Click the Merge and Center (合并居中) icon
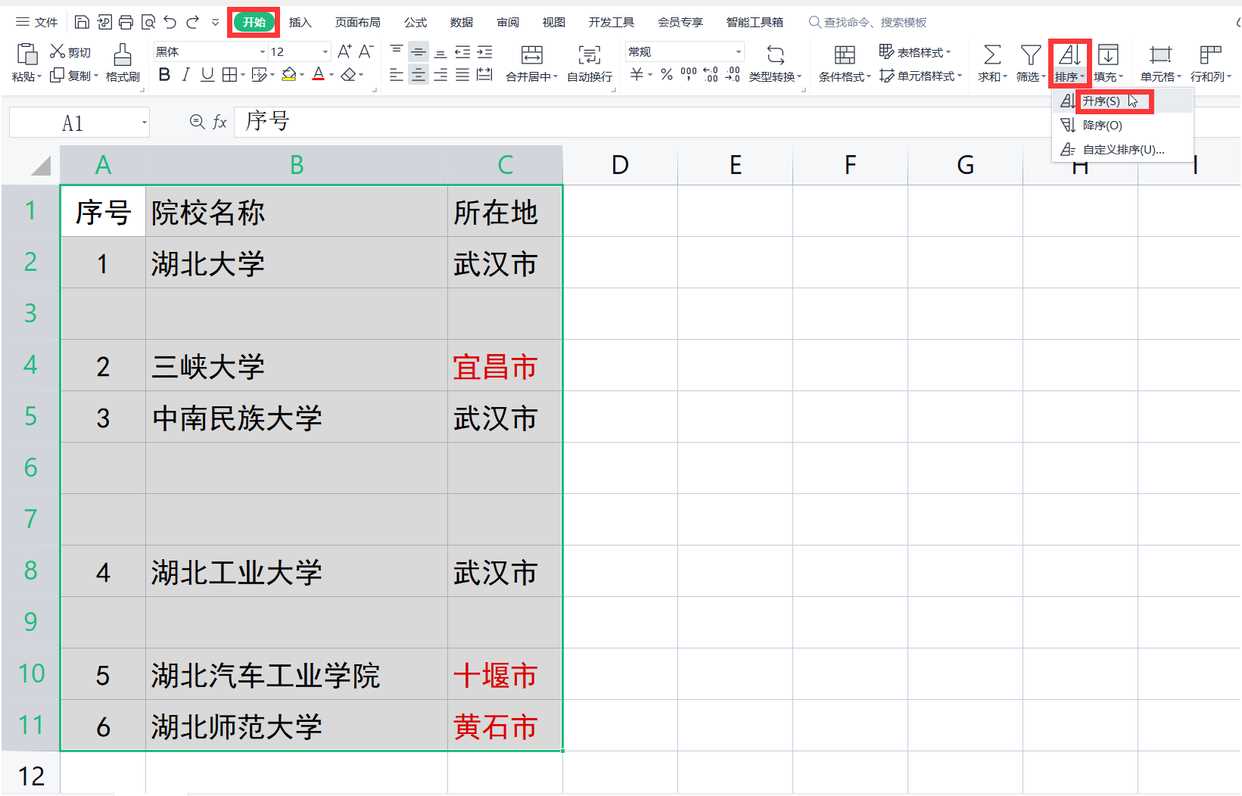Image resolution: width=1242 pixels, height=796 pixels. point(532,55)
